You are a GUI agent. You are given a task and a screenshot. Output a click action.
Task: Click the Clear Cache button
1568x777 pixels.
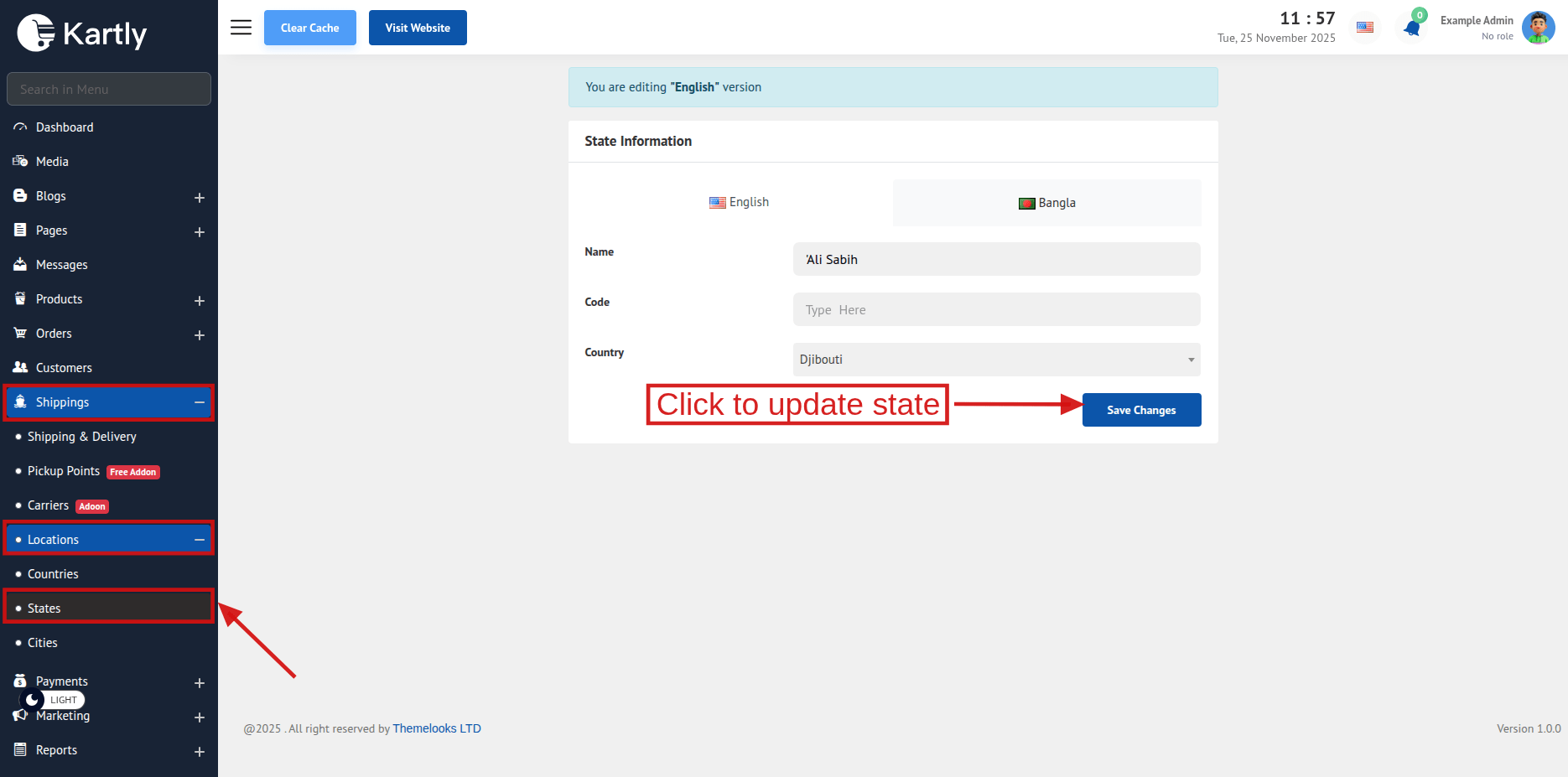[x=309, y=28]
